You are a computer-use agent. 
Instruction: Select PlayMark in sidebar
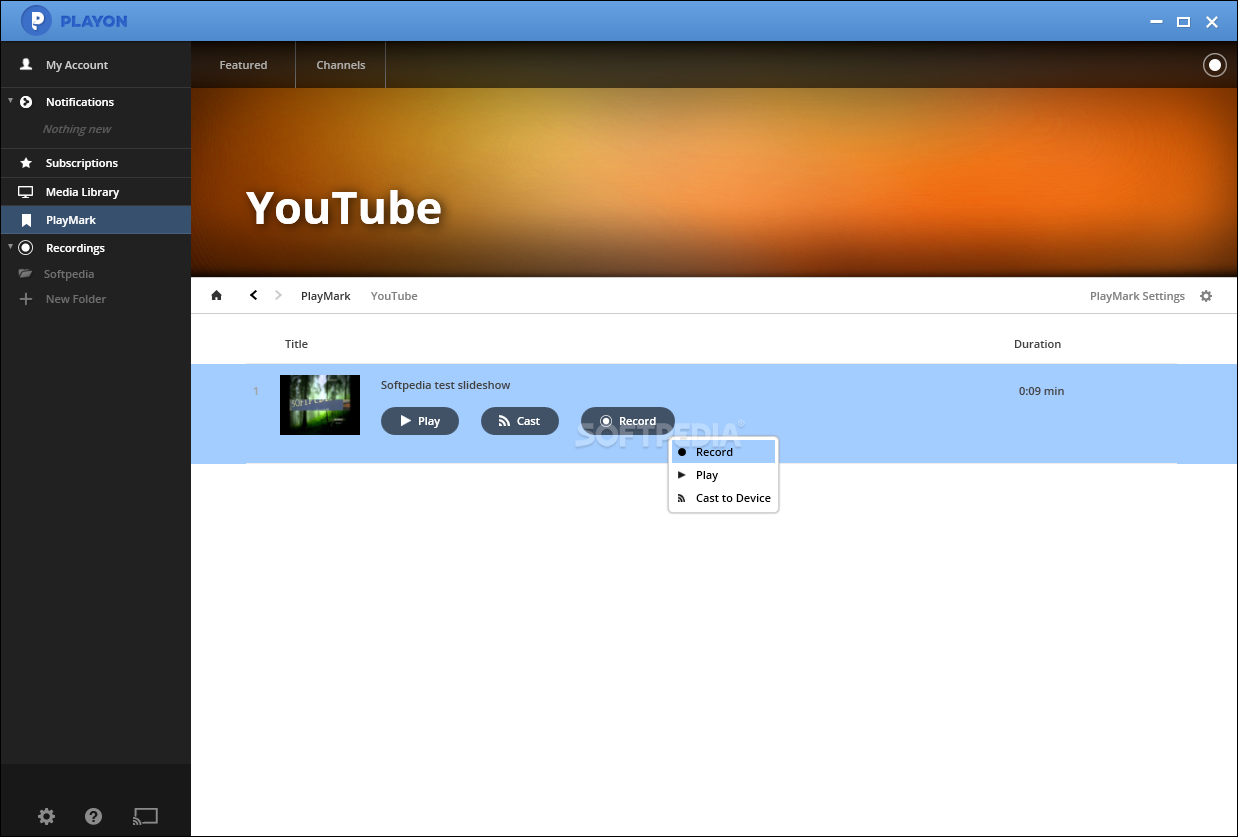[x=95, y=220]
